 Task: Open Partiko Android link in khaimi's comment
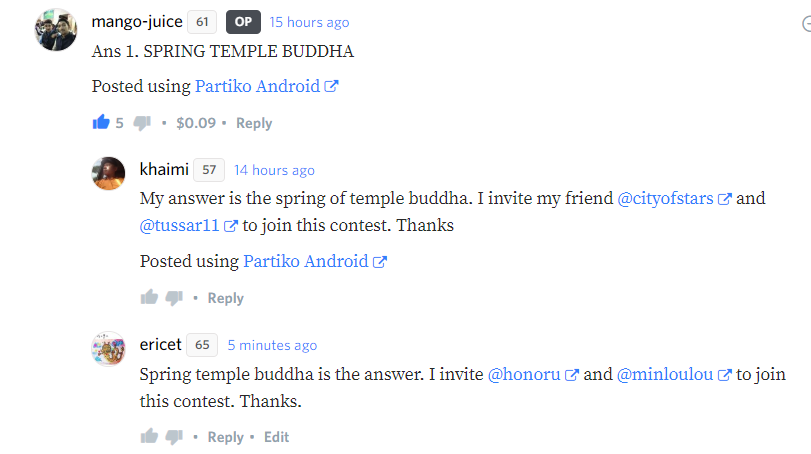point(306,261)
